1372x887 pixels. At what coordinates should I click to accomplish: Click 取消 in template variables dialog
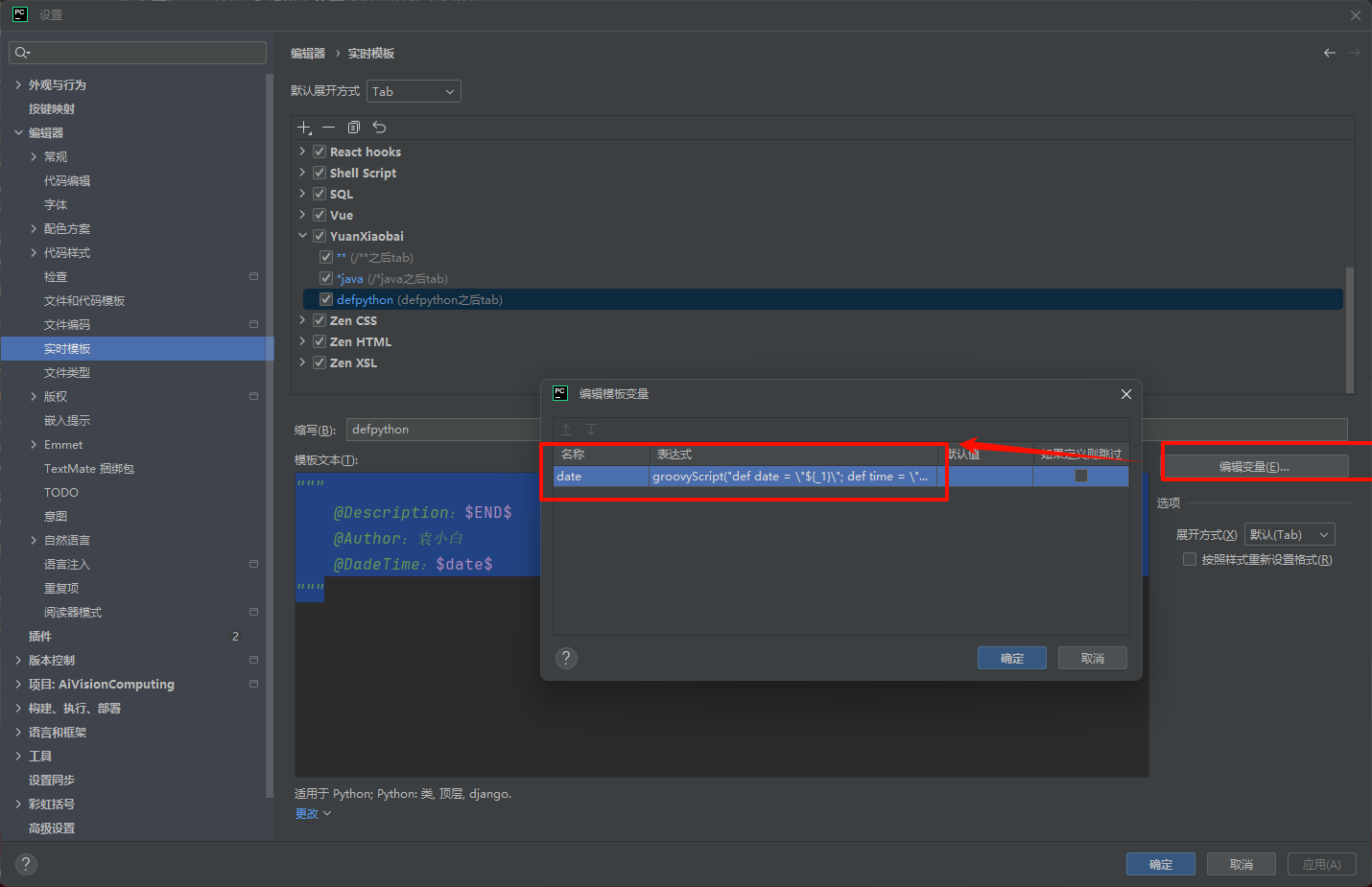[1093, 658]
